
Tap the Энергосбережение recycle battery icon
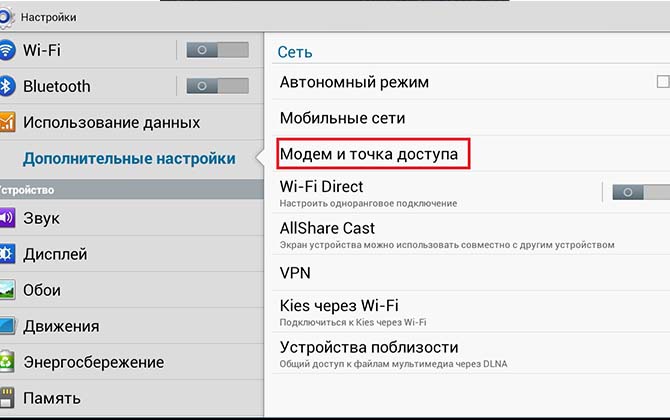[7, 362]
